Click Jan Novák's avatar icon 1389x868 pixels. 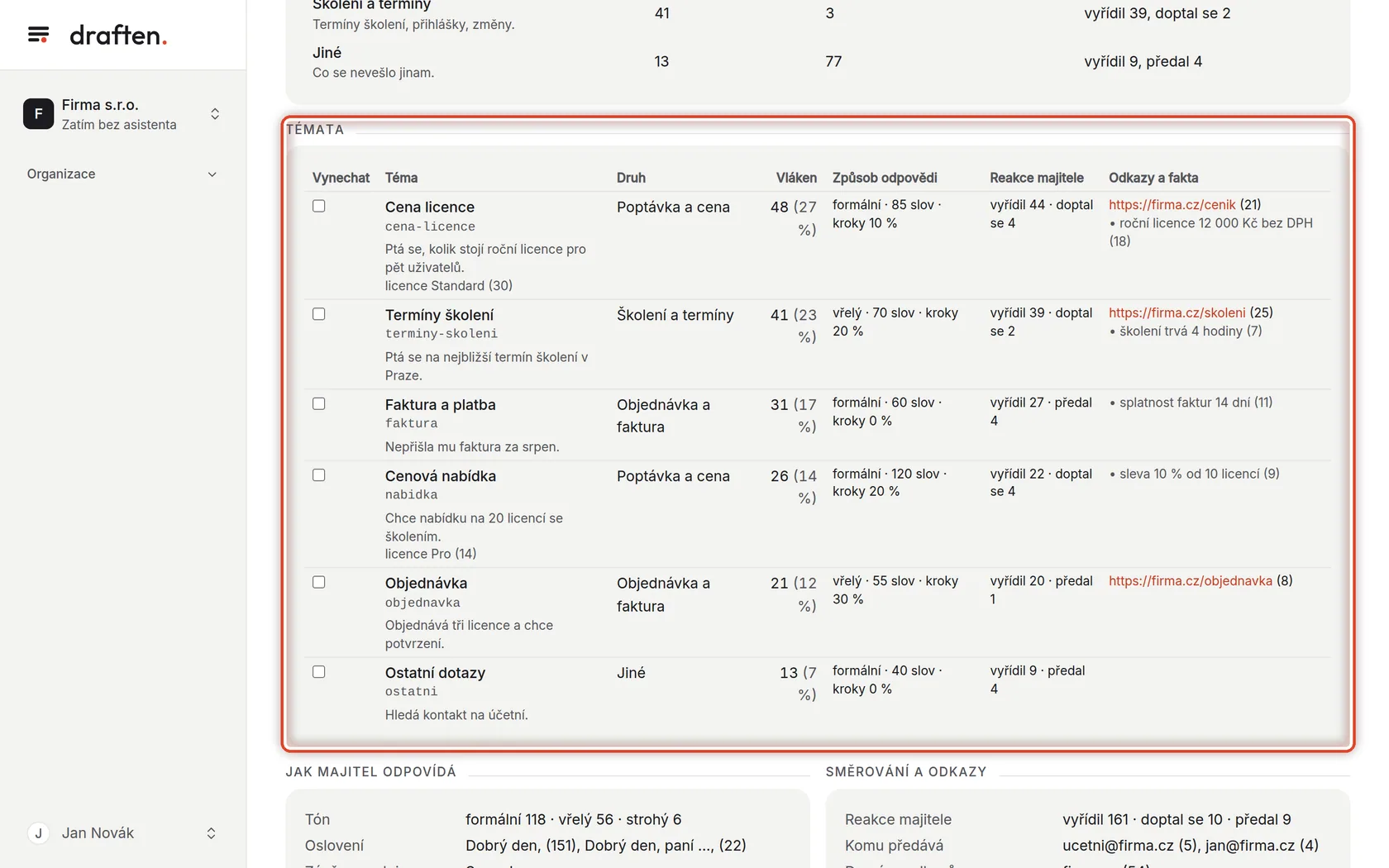coord(38,833)
